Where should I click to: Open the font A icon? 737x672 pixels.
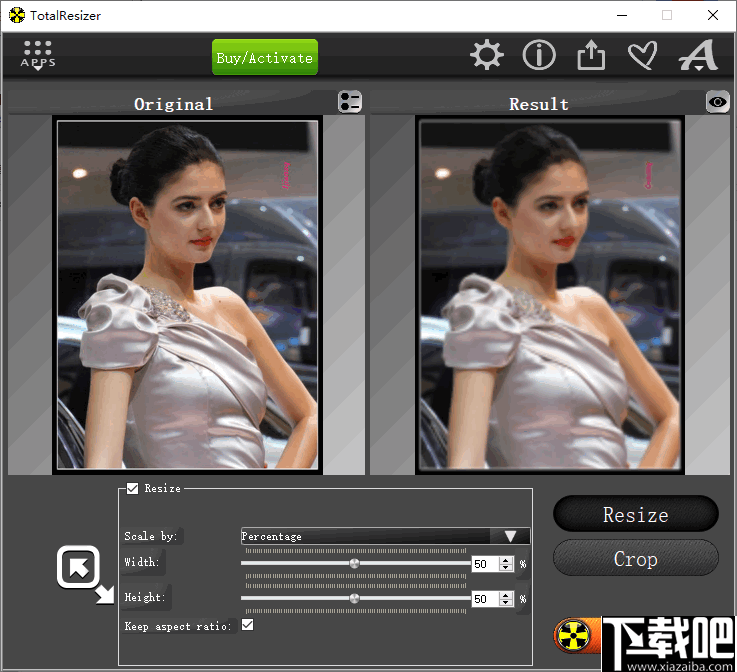click(x=698, y=55)
